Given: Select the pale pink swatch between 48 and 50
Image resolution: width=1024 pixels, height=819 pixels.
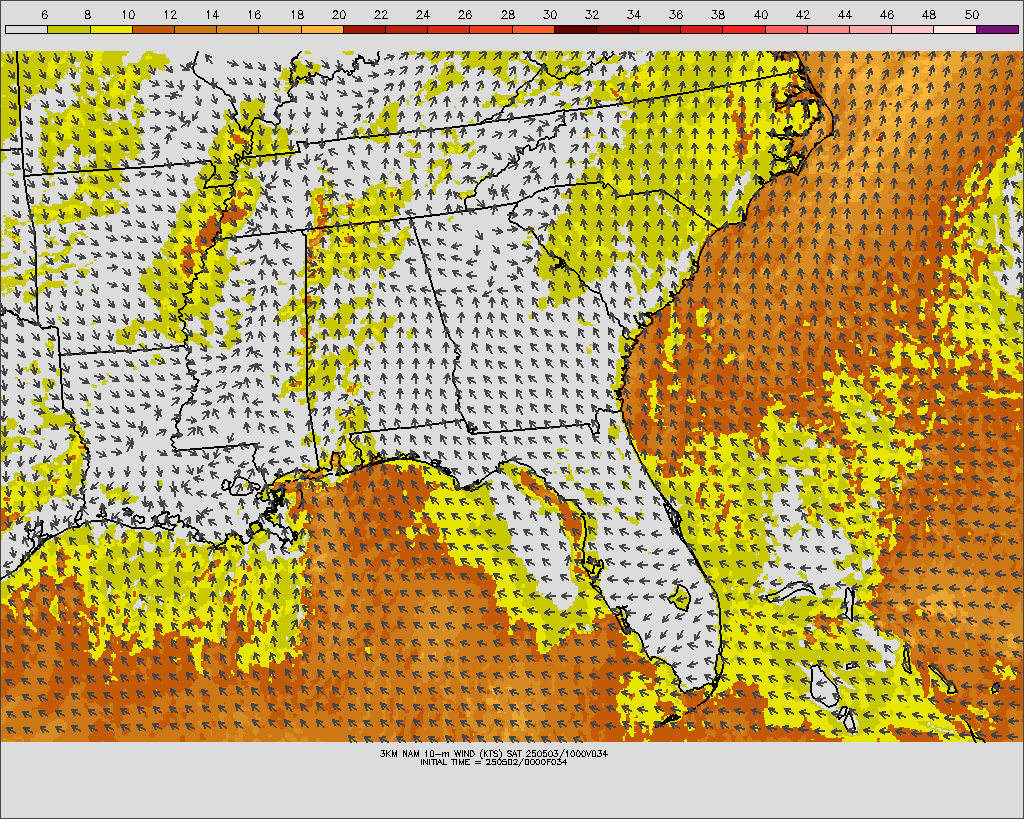Looking at the screenshot, I should [955, 29].
